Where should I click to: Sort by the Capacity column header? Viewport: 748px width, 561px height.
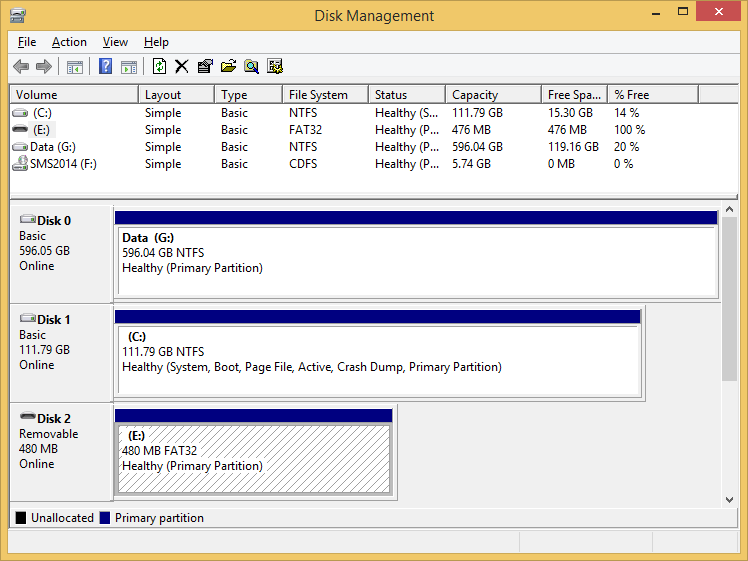(x=494, y=94)
